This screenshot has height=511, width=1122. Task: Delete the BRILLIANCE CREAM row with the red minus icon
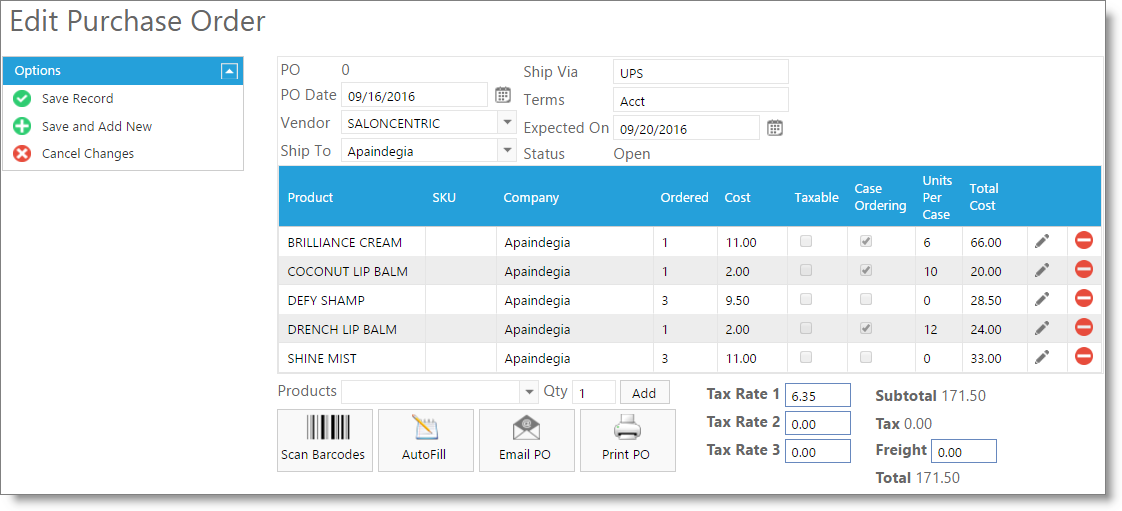(1083, 240)
